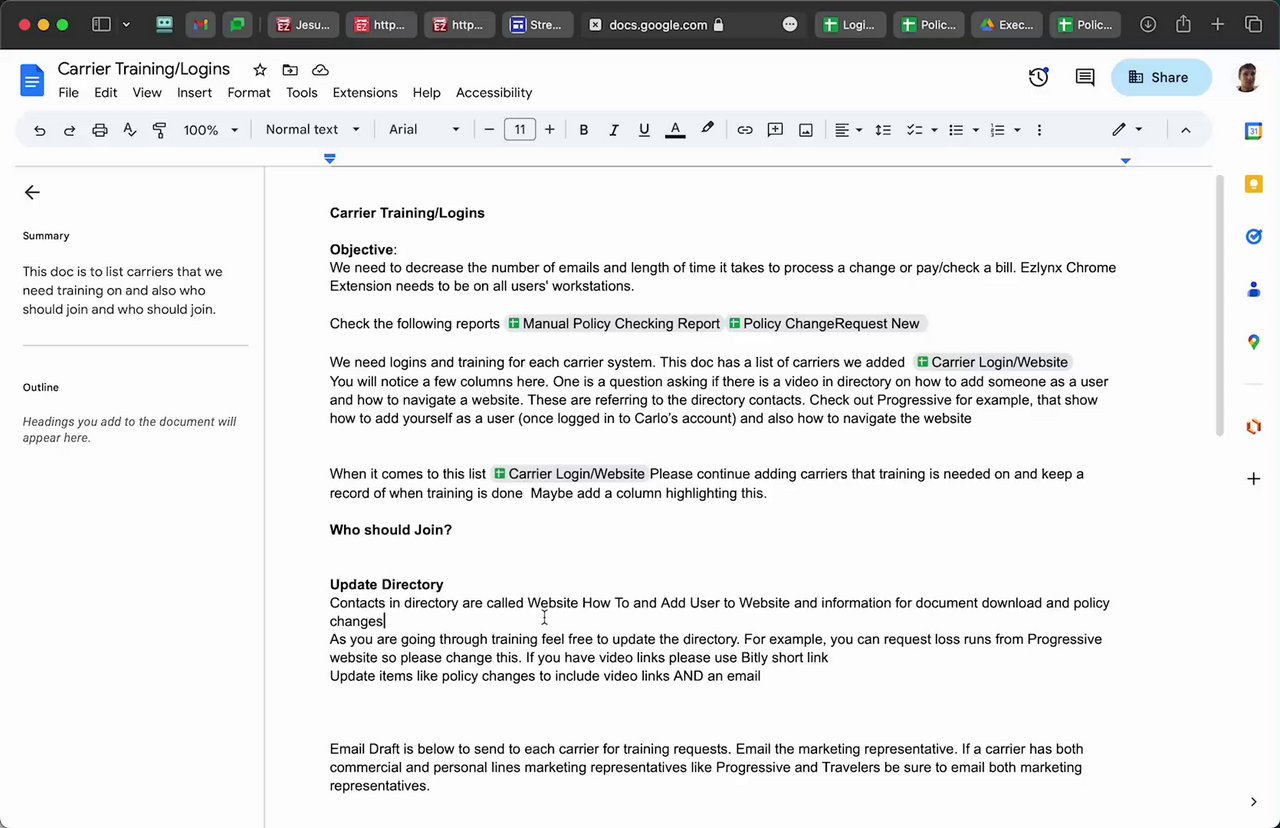Close the outline with back arrow
Viewport: 1280px width, 828px height.
(x=32, y=192)
